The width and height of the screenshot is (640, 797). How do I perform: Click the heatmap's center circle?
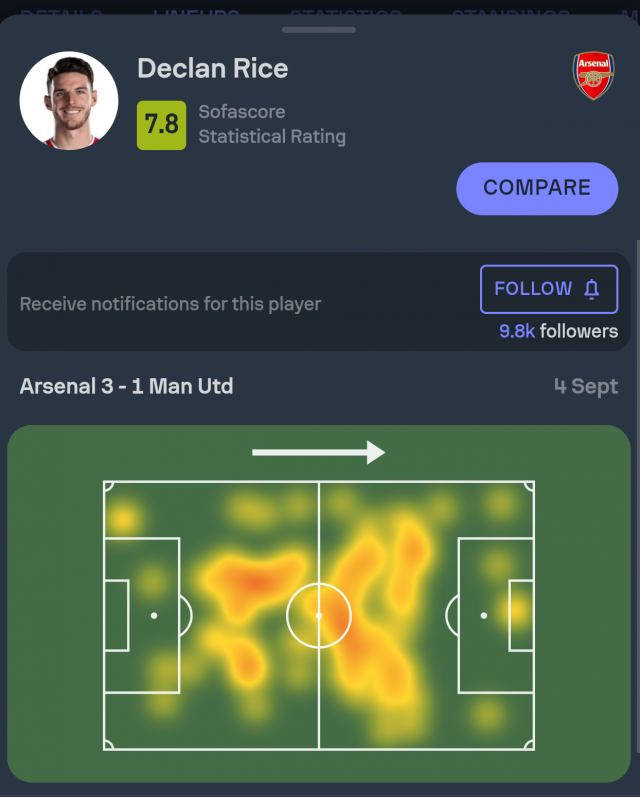tap(319, 615)
